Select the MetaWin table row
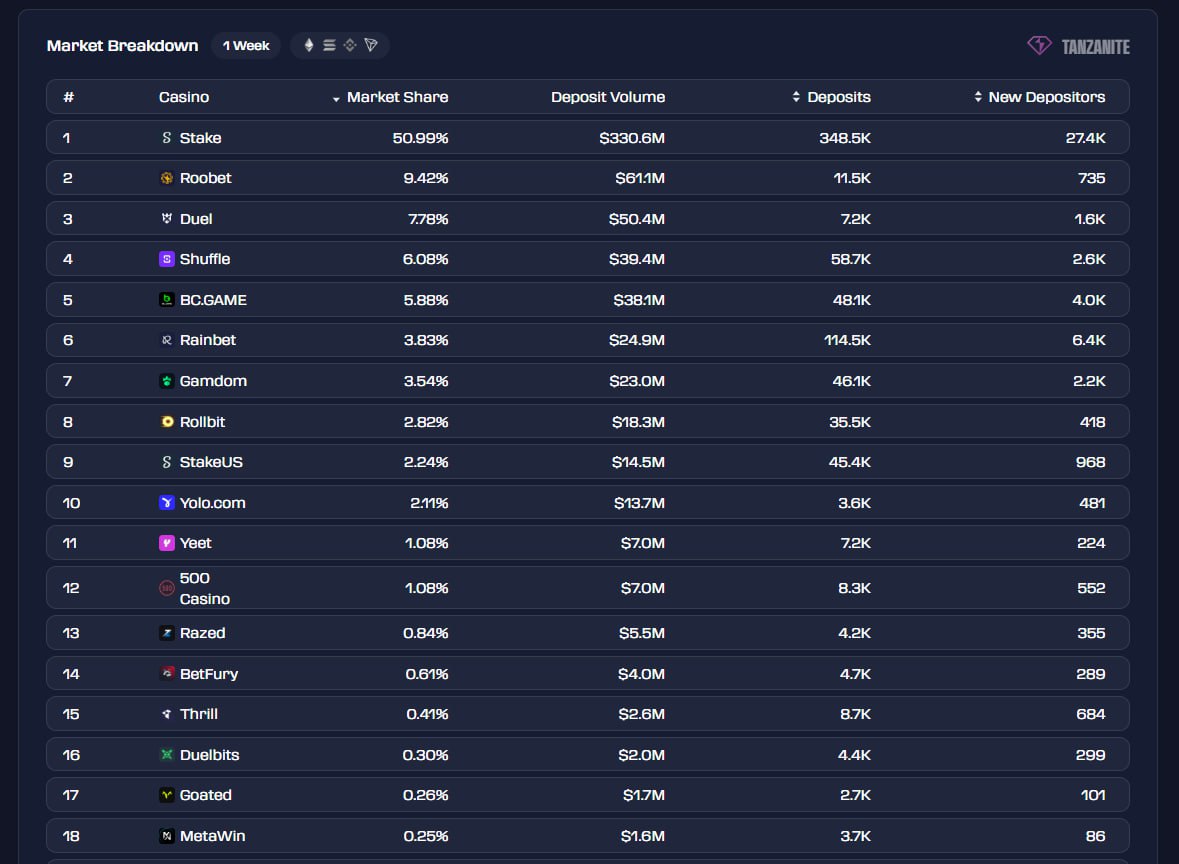 point(588,836)
